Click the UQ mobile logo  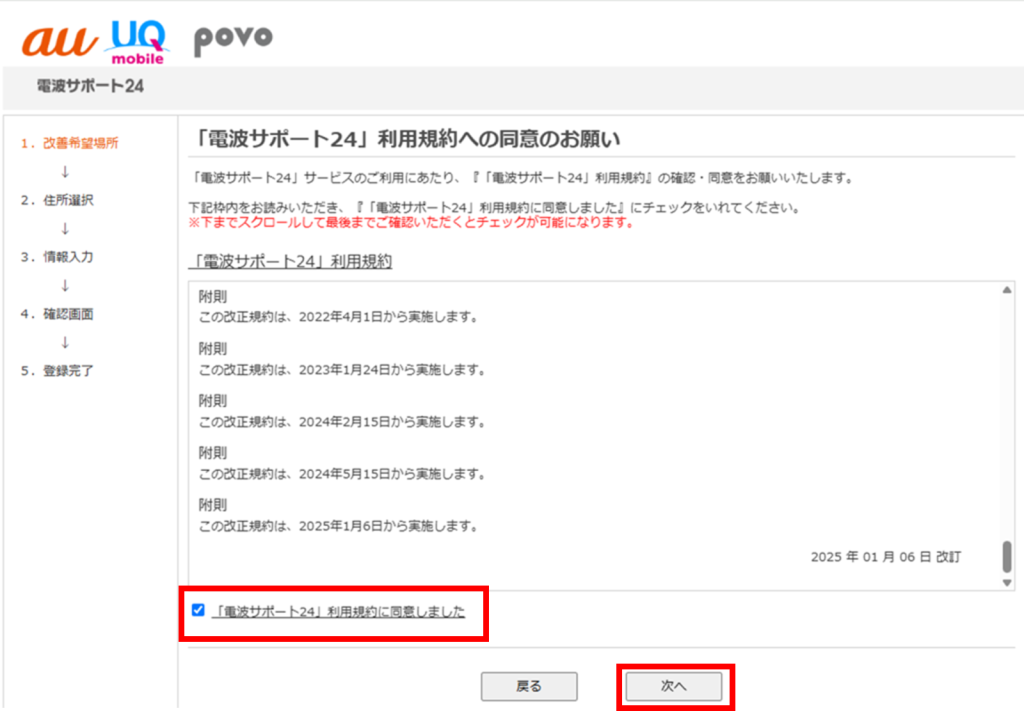pyautogui.click(x=138, y=41)
